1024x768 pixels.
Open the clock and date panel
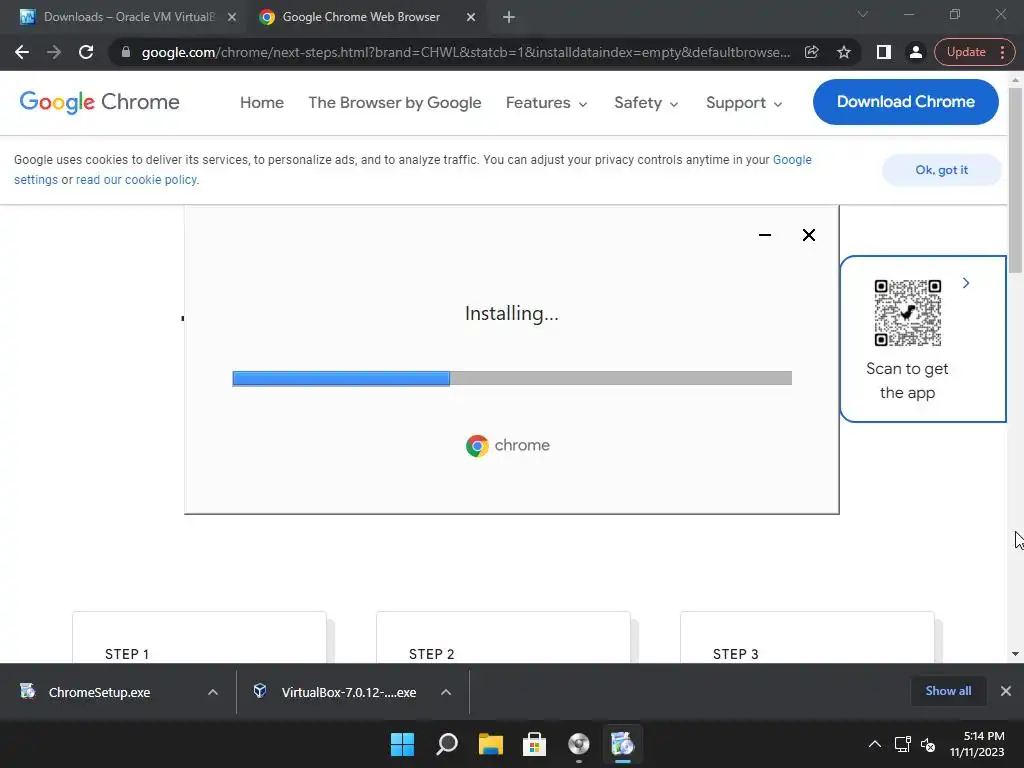(x=977, y=744)
